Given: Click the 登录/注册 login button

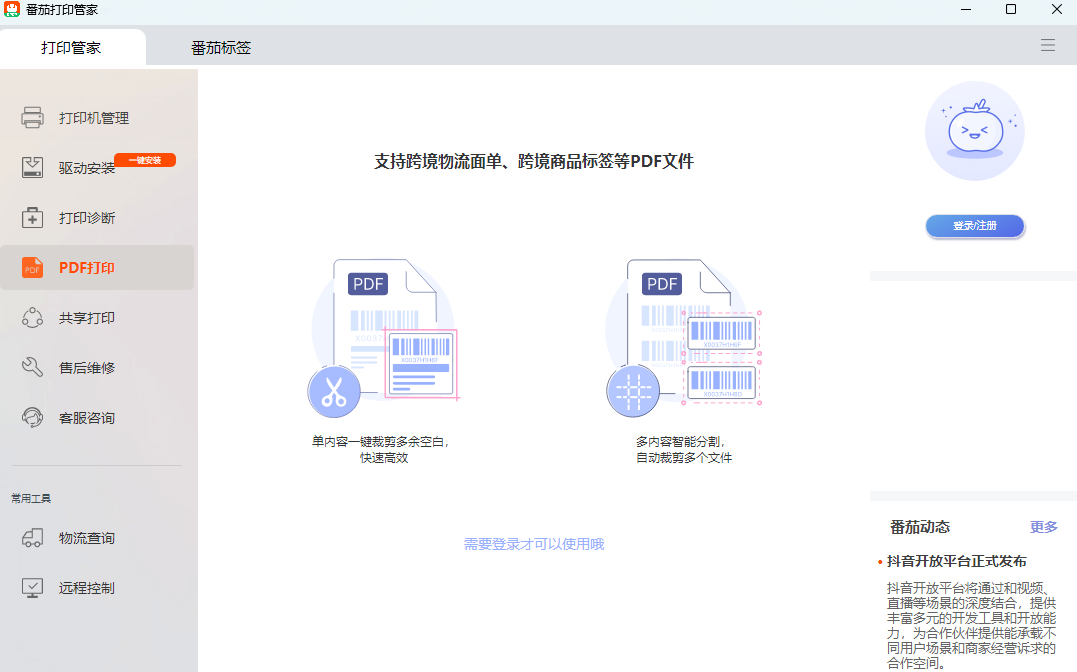Looking at the screenshot, I should 974,226.
